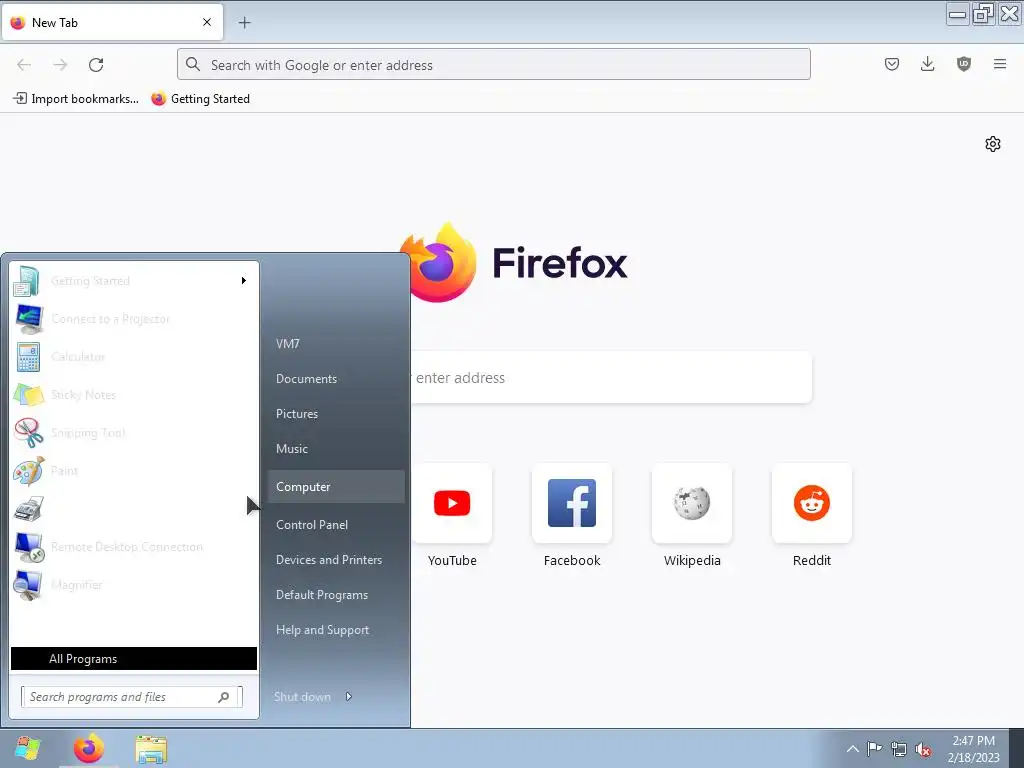
Task: Launch Connect to a Projector
Action: click(x=134, y=319)
